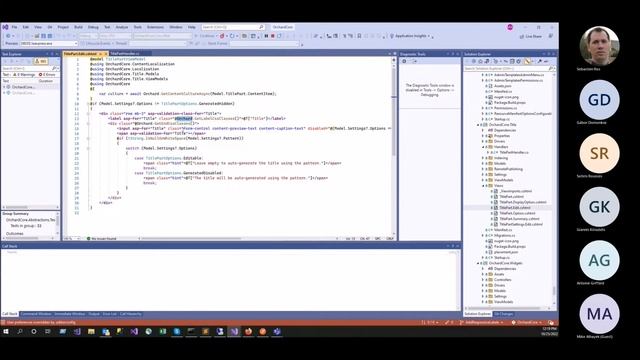The width and height of the screenshot is (640, 360).
Task: Open Firefox from the taskbar
Action: tap(248, 331)
